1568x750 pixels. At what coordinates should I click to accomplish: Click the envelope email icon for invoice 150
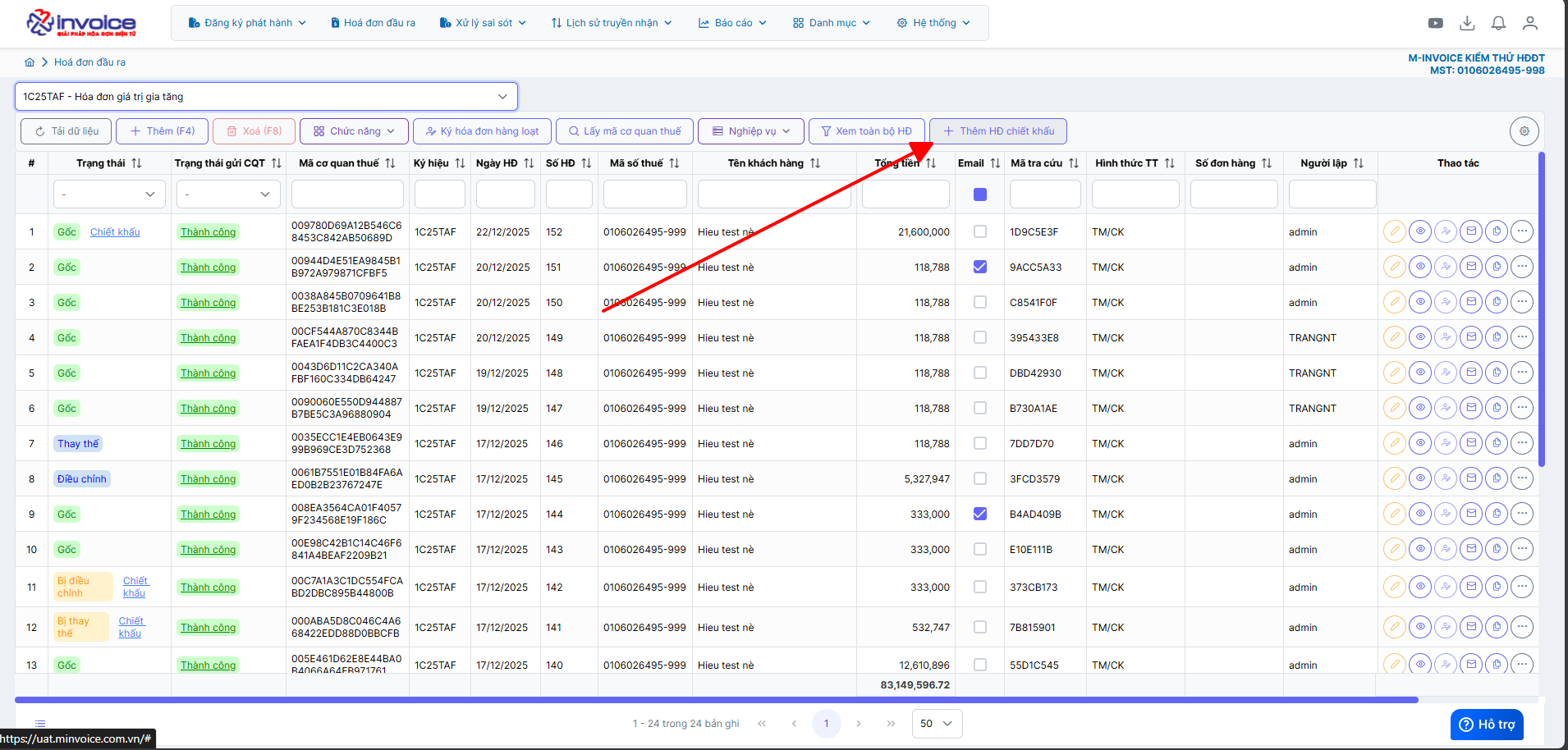click(x=1471, y=302)
